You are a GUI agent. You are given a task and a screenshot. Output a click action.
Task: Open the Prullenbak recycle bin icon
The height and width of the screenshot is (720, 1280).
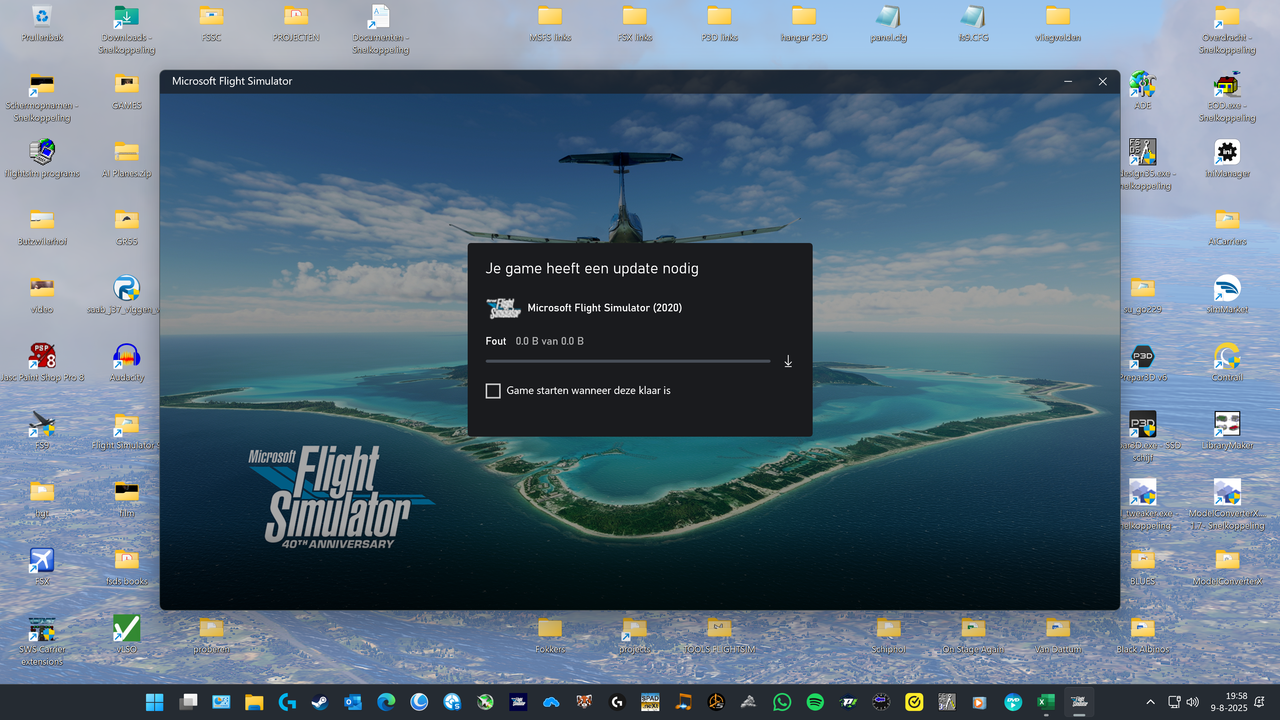pos(42,15)
